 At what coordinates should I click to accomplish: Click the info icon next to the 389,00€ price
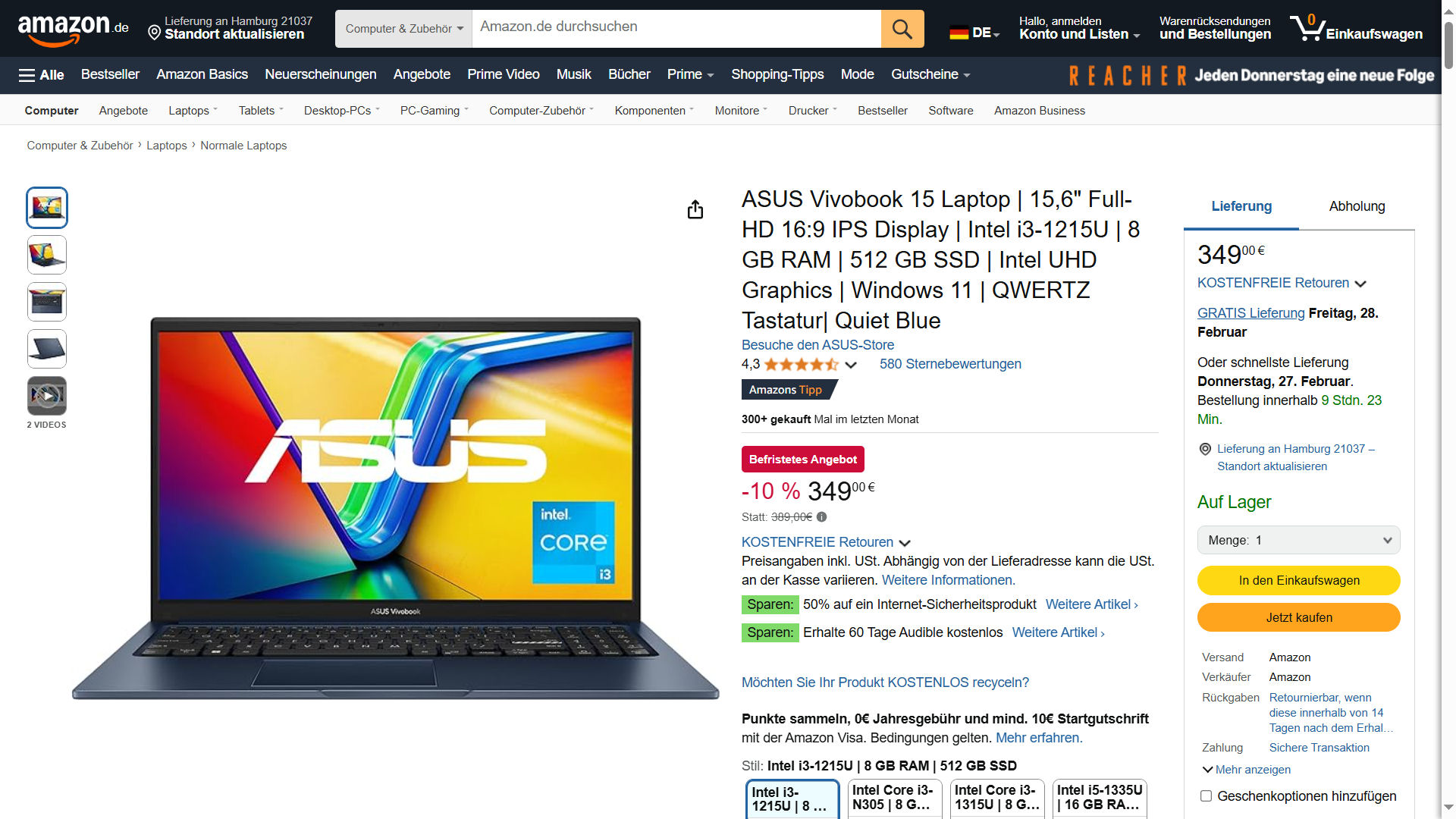(821, 517)
